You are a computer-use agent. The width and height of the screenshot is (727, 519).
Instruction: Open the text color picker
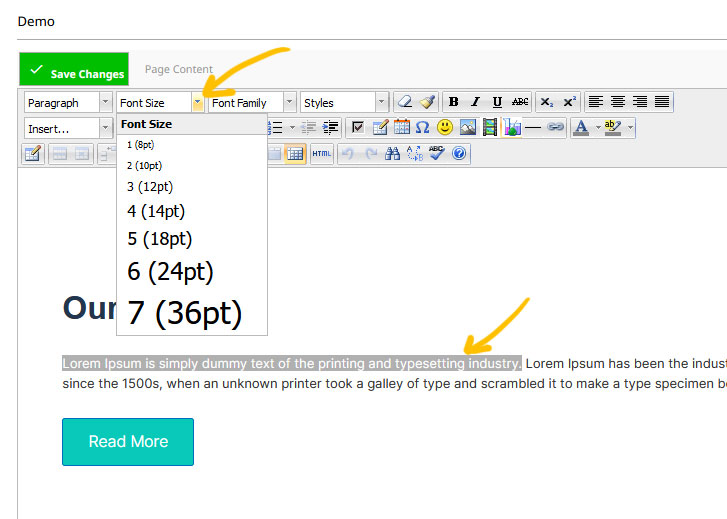coord(581,128)
